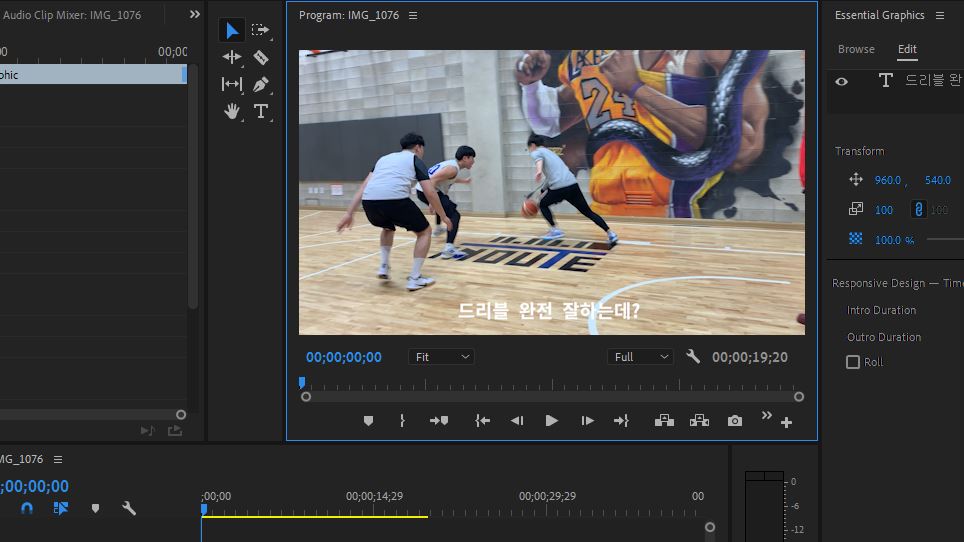Play the program monitor video
The image size is (964, 542).
[x=551, y=421]
